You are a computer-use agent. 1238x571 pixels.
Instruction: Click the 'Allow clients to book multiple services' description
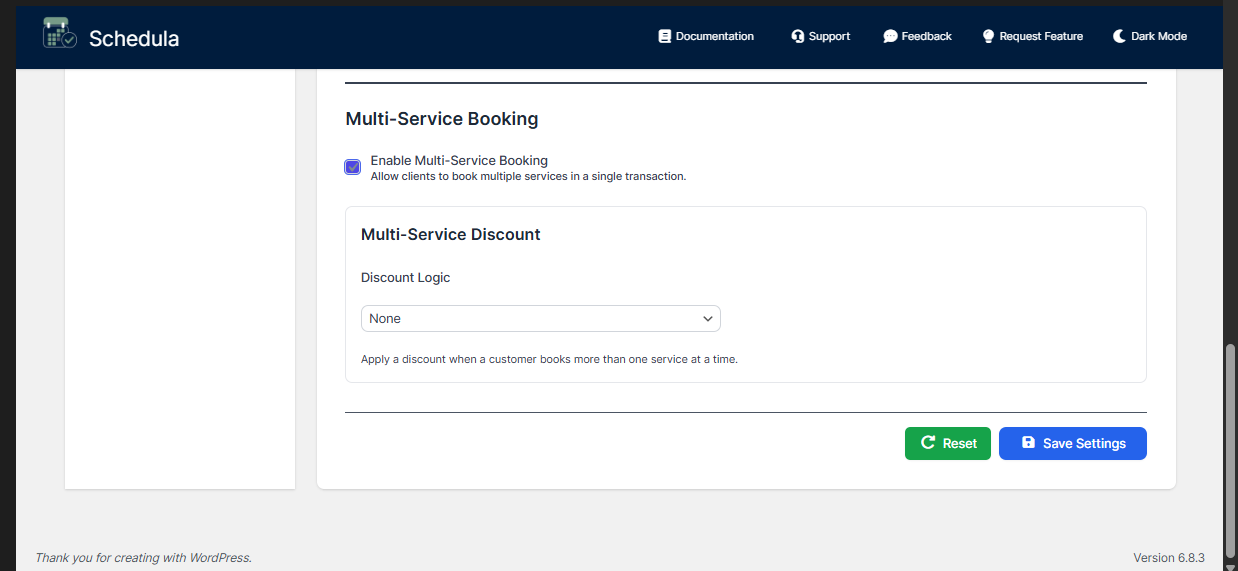click(528, 176)
